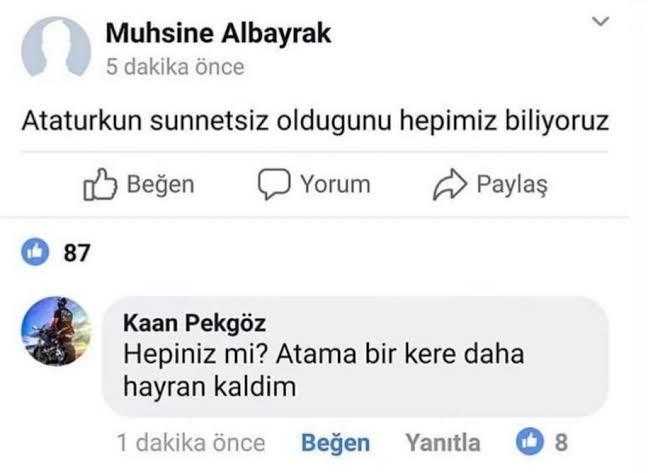Image resolution: width=648 pixels, height=473 pixels.
Task: Open Kaan Pekgöz's motorcycle profile picture
Action: click(x=56, y=331)
